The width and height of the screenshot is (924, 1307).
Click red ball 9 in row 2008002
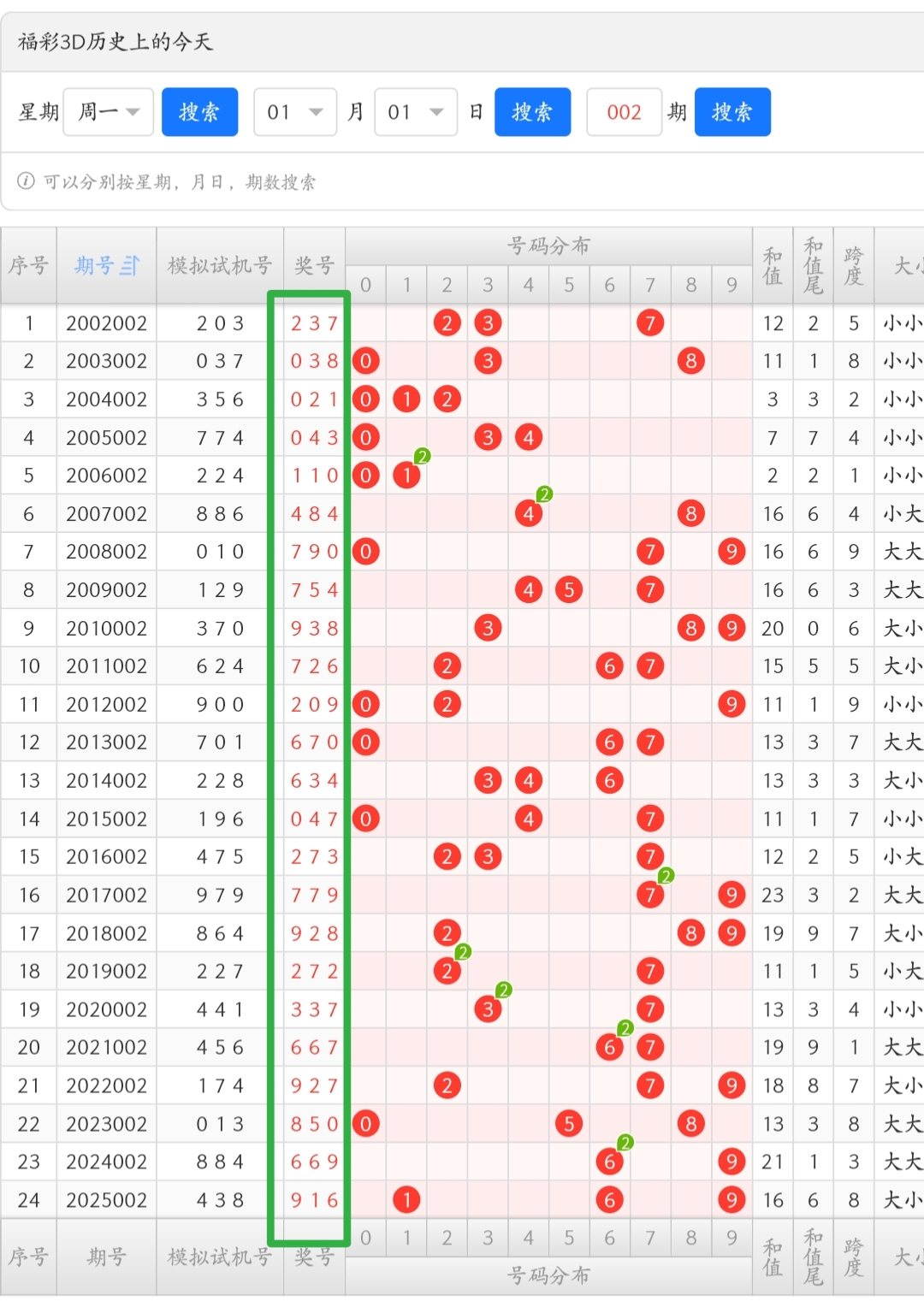[731, 552]
